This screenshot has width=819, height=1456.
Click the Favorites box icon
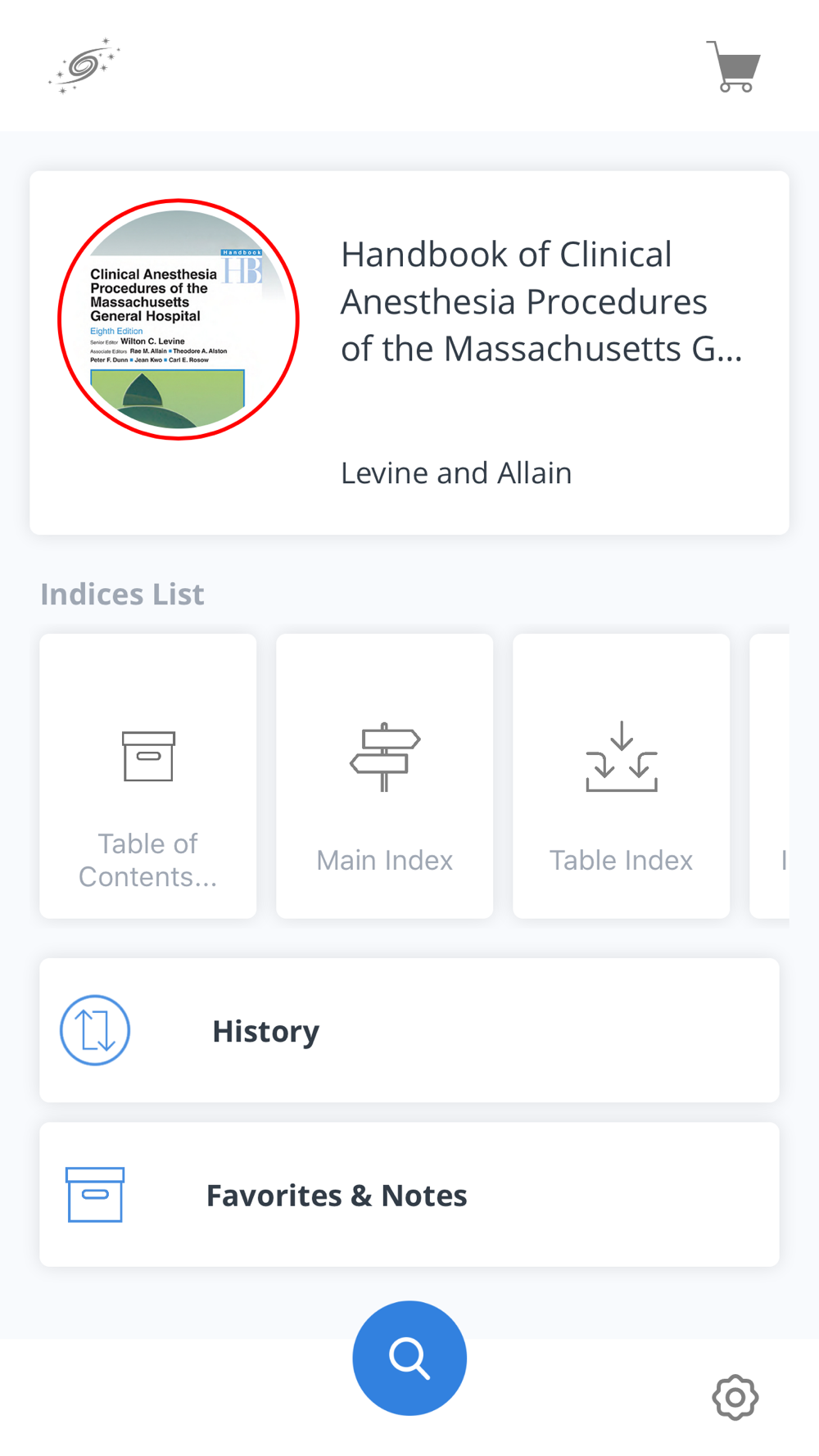point(95,1195)
